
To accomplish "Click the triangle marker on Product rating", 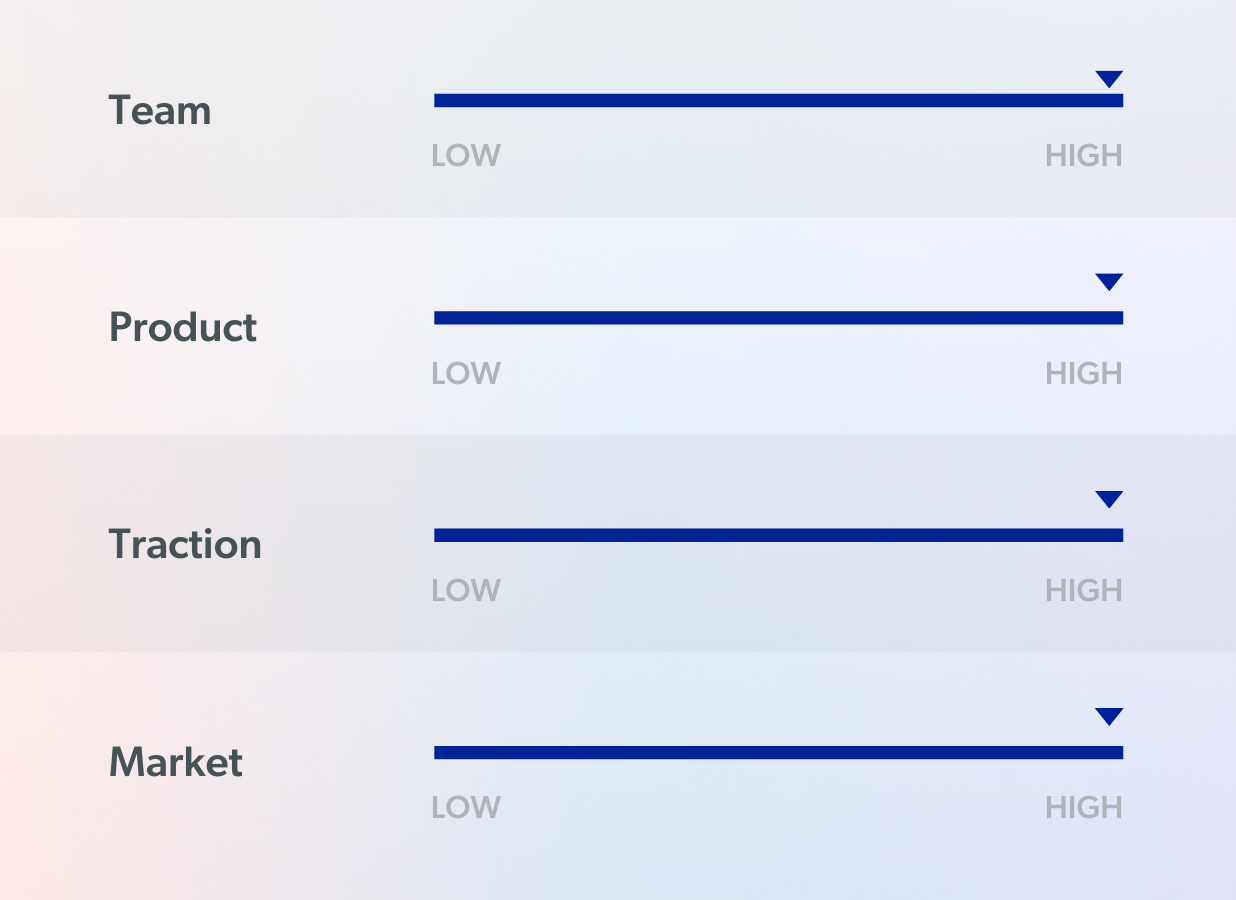I will point(1109,282).
